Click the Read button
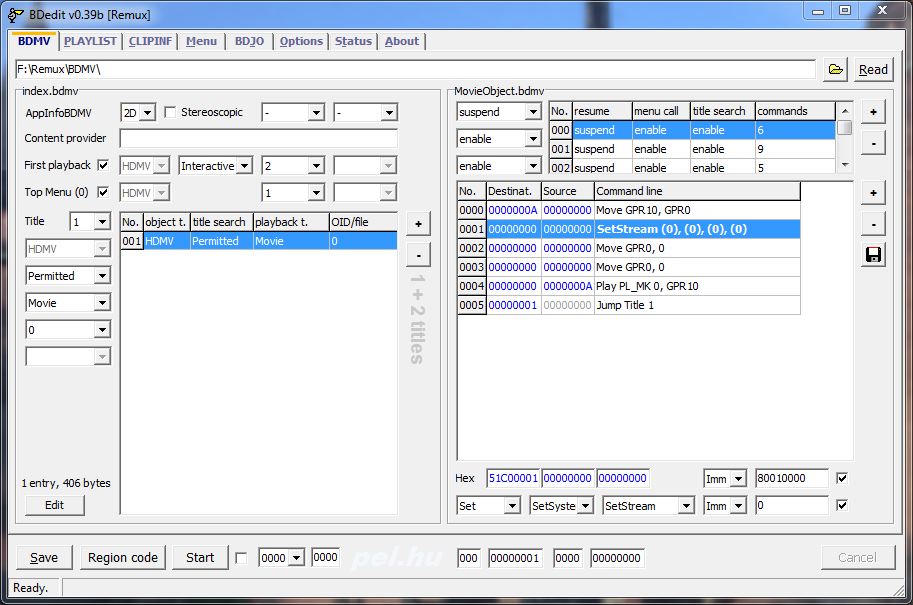Screen dimensions: 913x605 (x=873, y=70)
